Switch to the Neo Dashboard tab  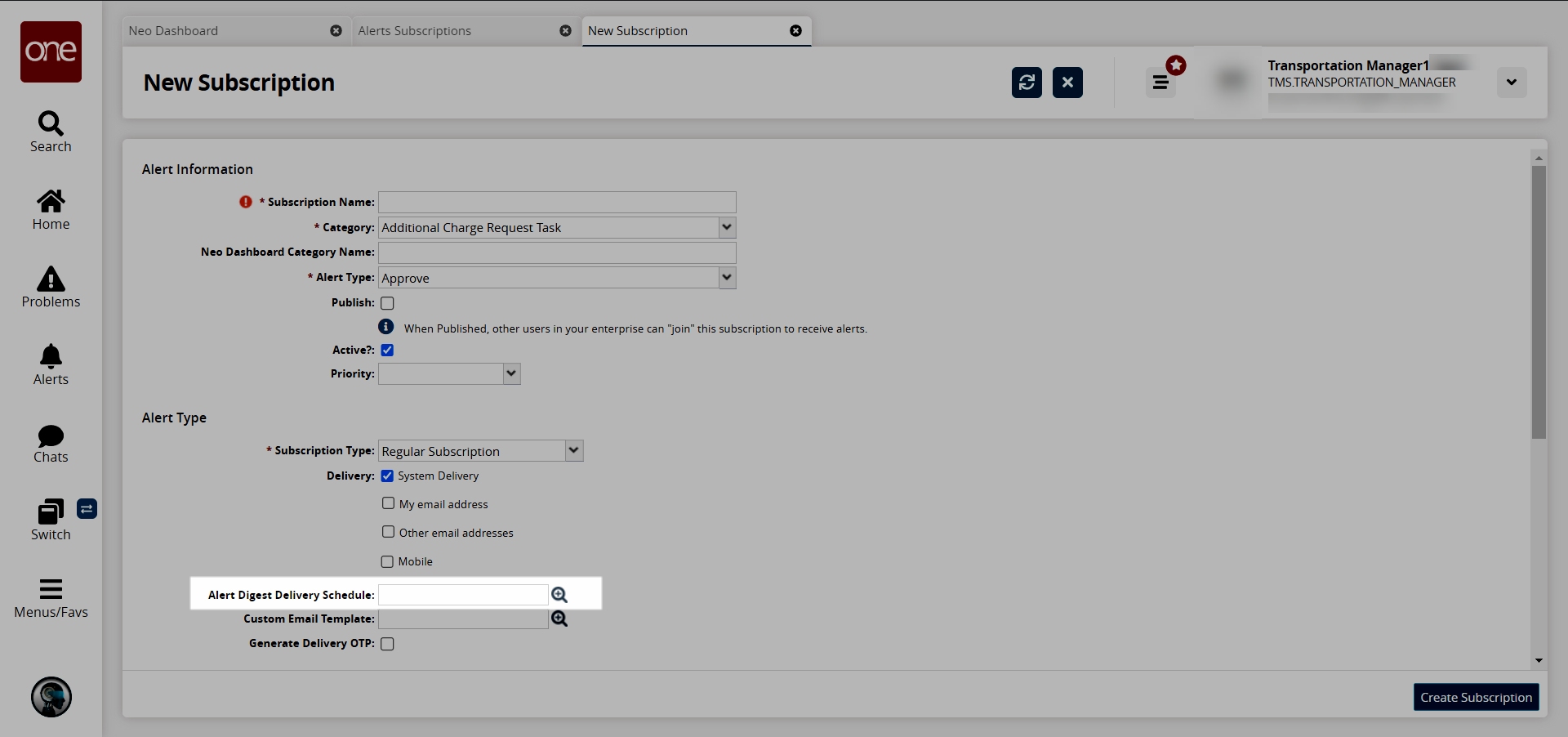[x=220, y=31]
